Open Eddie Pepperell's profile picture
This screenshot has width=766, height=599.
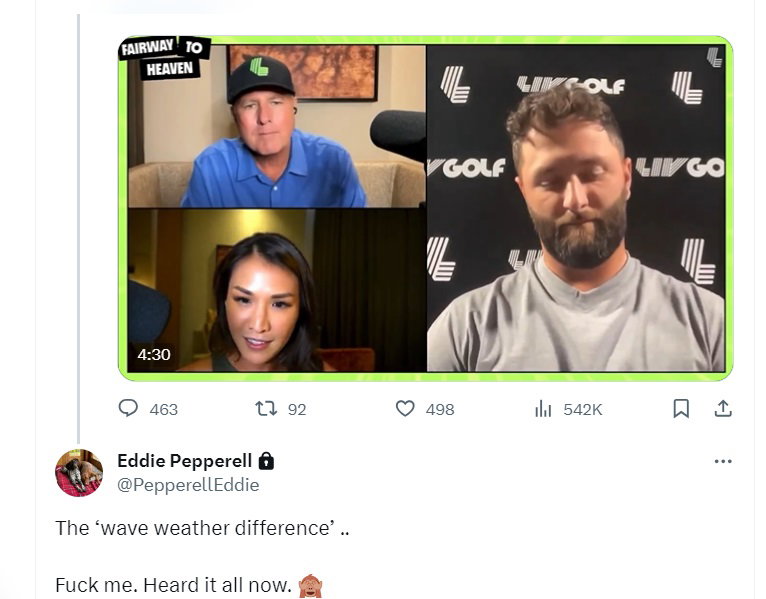pos(79,473)
